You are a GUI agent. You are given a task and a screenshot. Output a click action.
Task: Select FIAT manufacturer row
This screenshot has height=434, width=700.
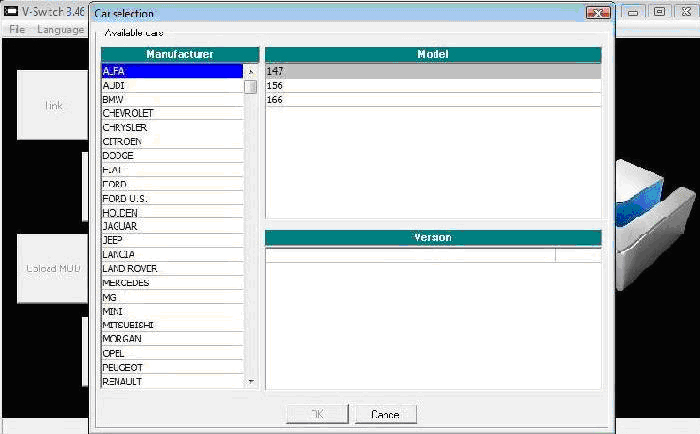[x=172, y=170]
